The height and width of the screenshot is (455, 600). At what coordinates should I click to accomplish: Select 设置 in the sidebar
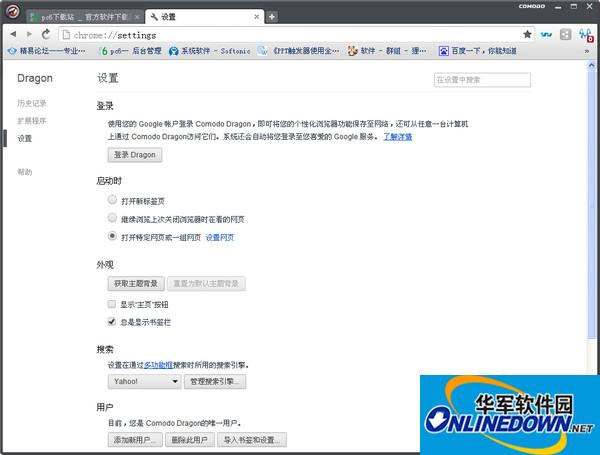point(24,139)
